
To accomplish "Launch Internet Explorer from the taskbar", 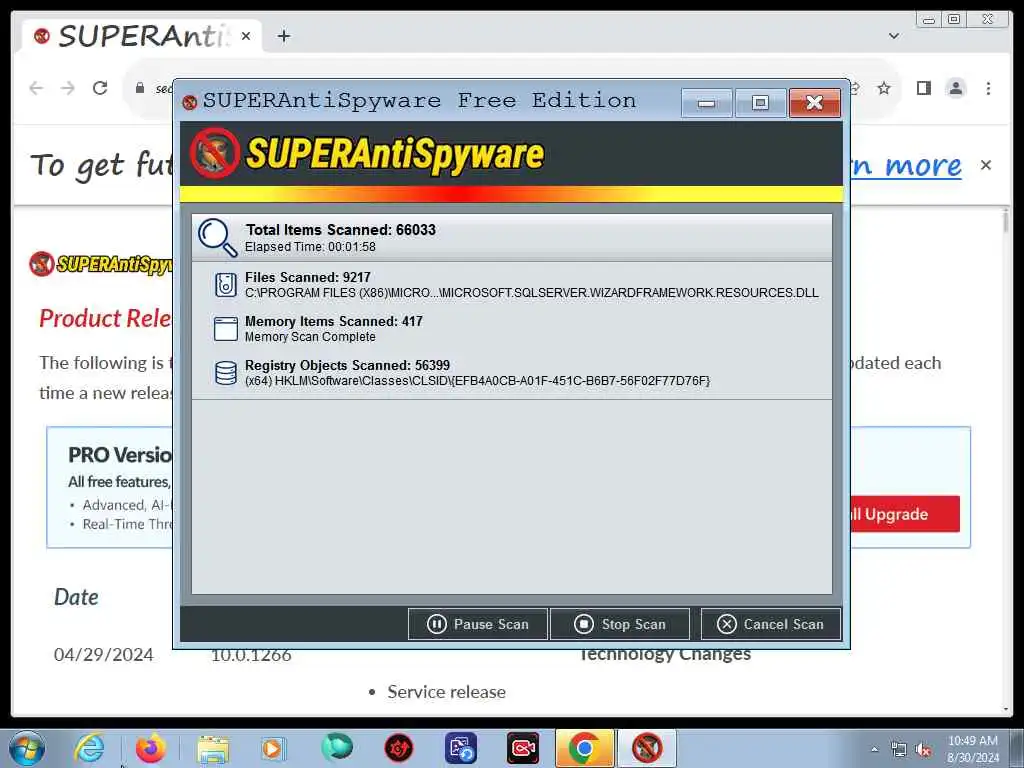I will (88, 748).
